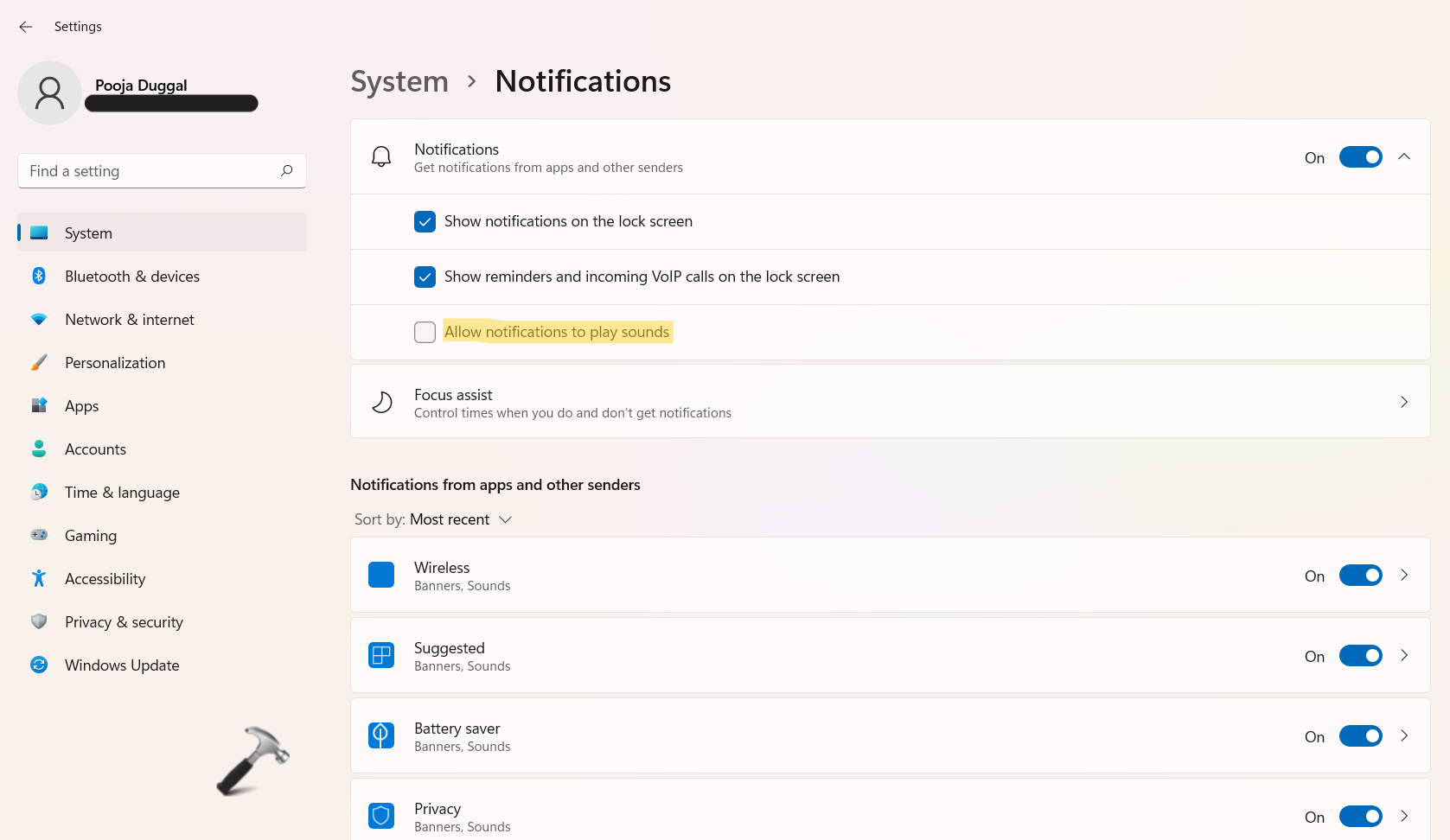Open Network & internet settings
The width and height of the screenshot is (1450, 840).
point(130,320)
